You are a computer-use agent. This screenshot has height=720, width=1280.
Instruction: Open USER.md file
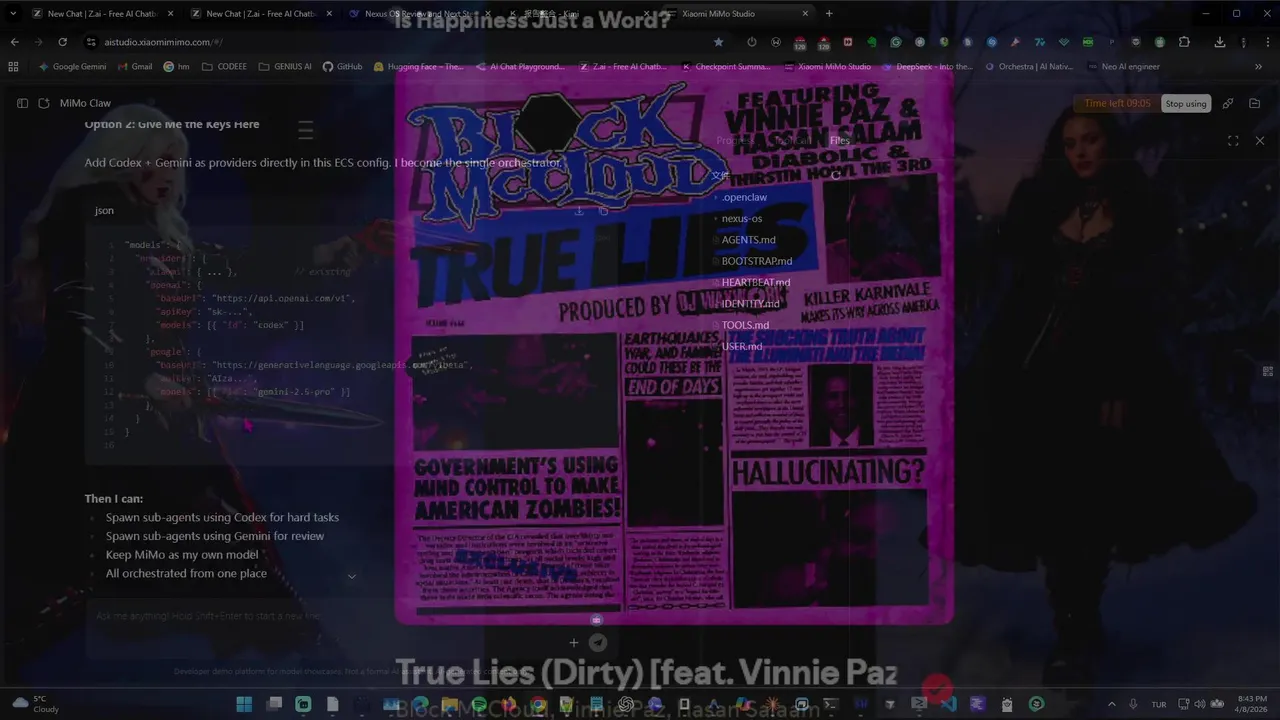[x=741, y=346]
